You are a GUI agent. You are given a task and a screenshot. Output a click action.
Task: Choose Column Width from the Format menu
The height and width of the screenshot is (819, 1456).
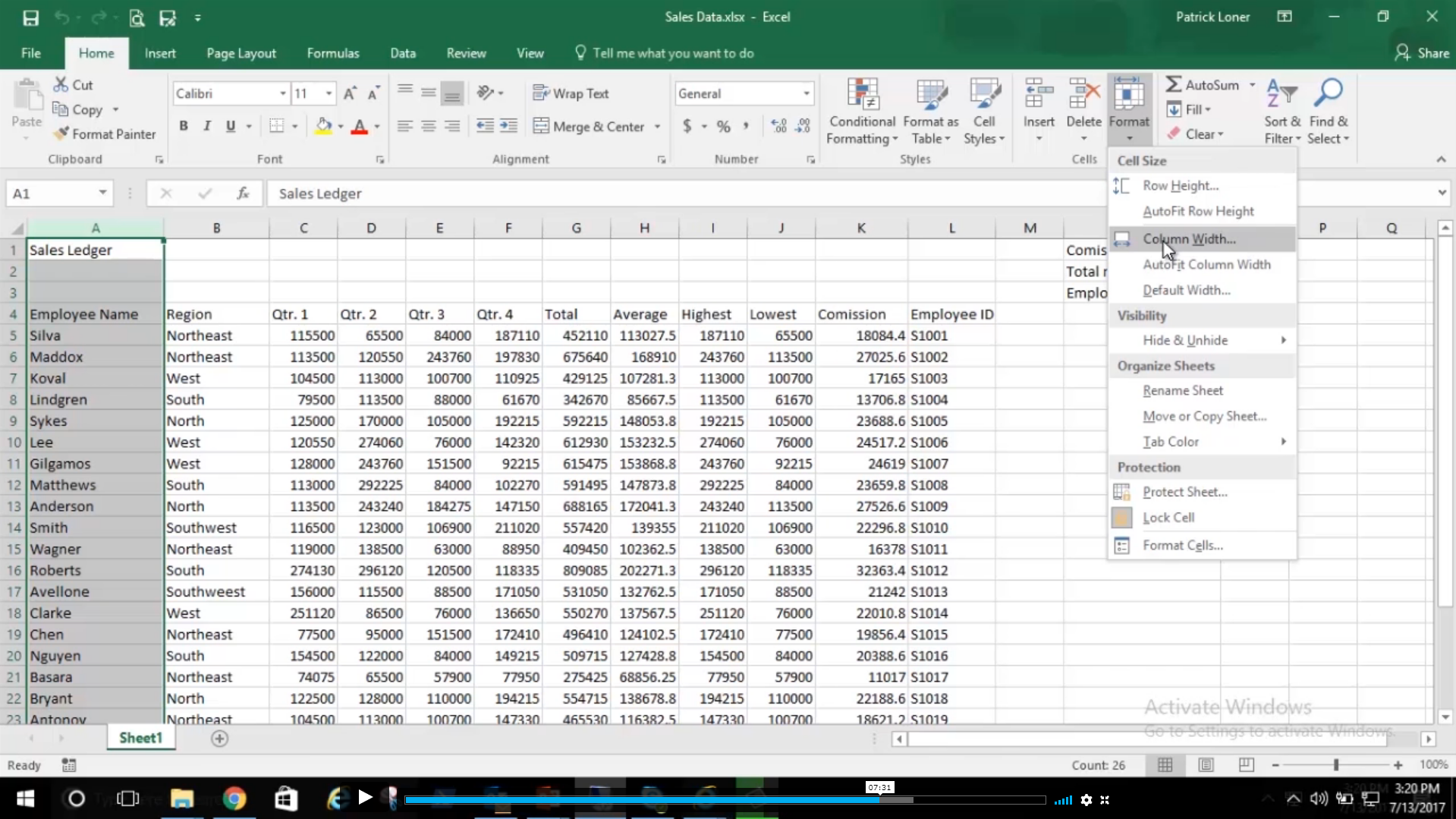pyautogui.click(x=1203, y=239)
